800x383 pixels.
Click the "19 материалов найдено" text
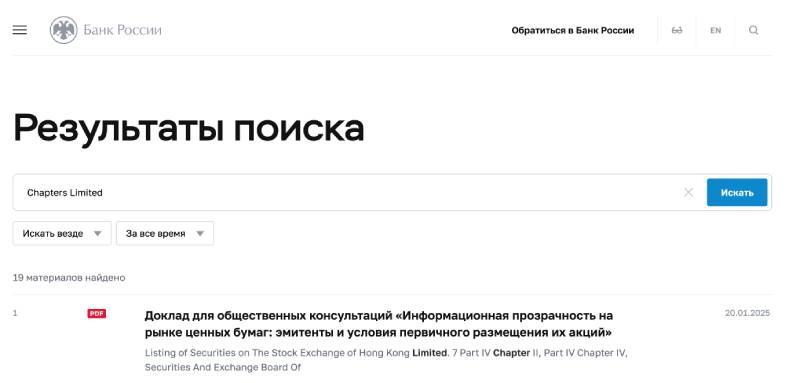pyautogui.click(x=69, y=278)
